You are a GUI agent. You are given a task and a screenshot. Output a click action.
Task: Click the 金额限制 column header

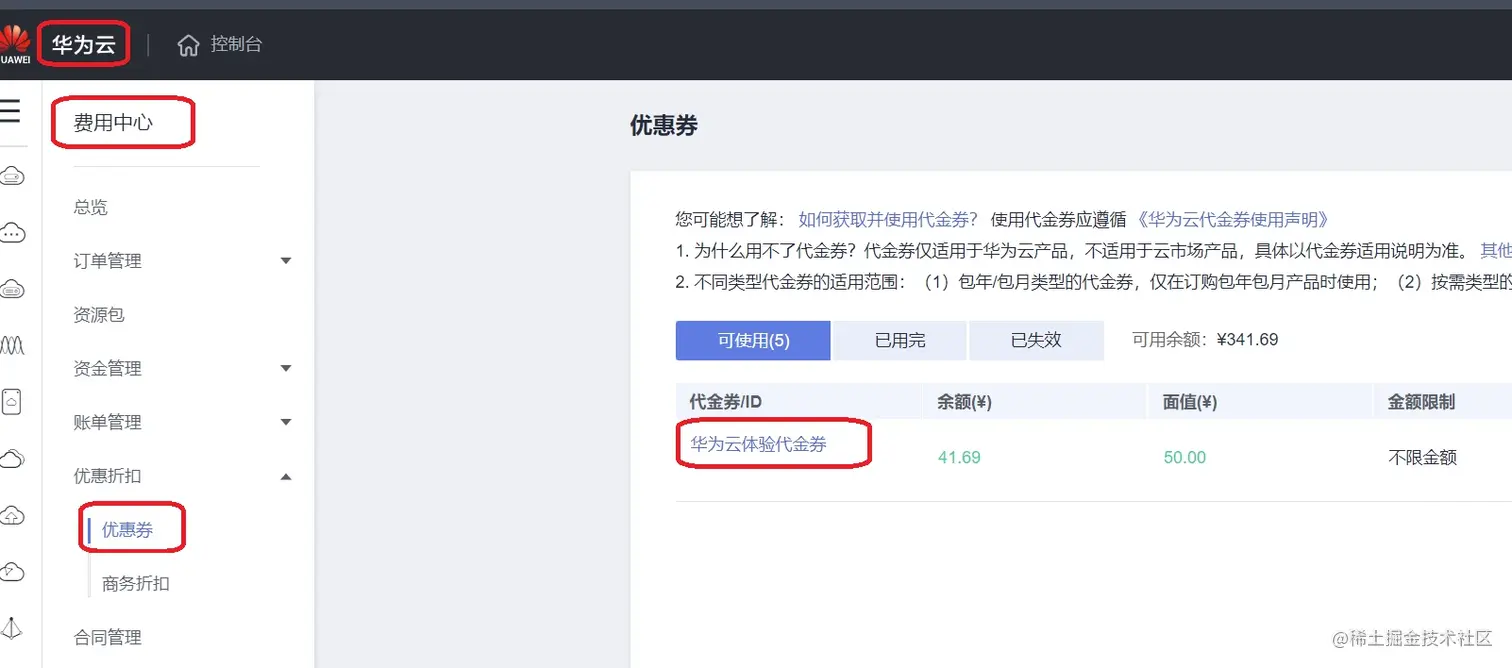point(1421,402)
